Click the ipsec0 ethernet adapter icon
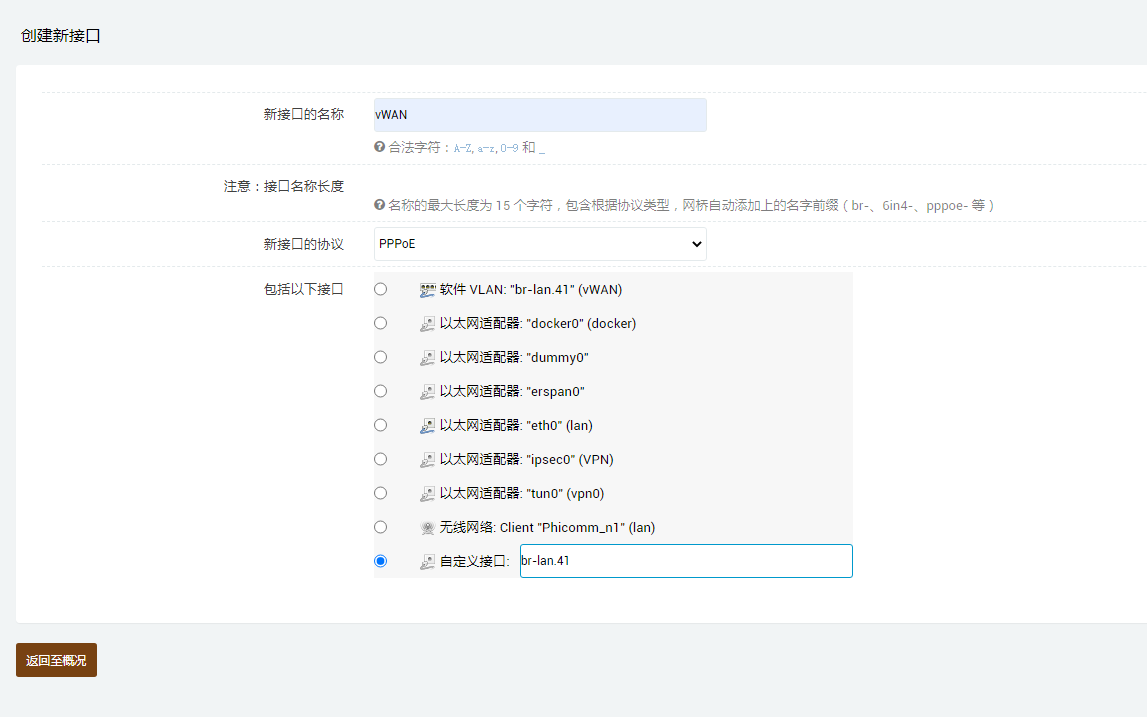This screenshot has height=717, width=1147. pos(427,460)
